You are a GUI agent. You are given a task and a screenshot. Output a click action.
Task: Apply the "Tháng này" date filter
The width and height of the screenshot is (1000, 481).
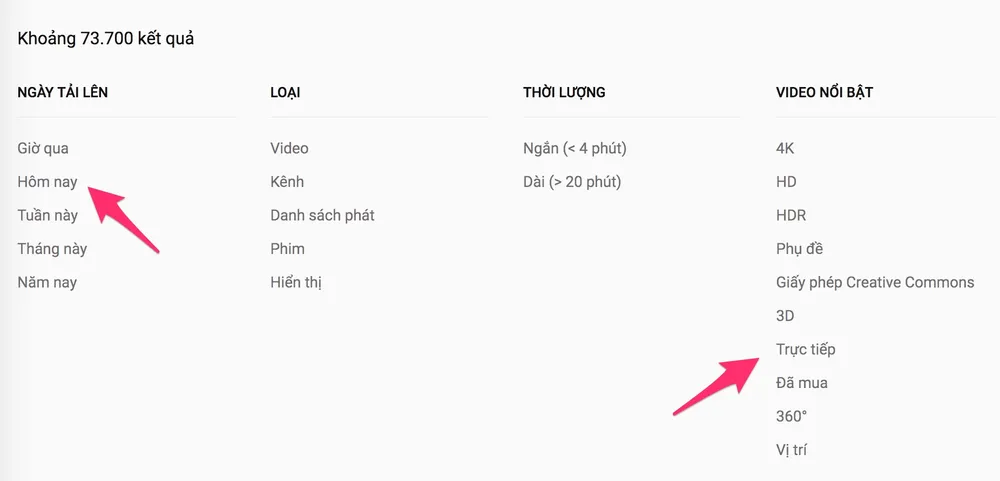coord(52,249)
